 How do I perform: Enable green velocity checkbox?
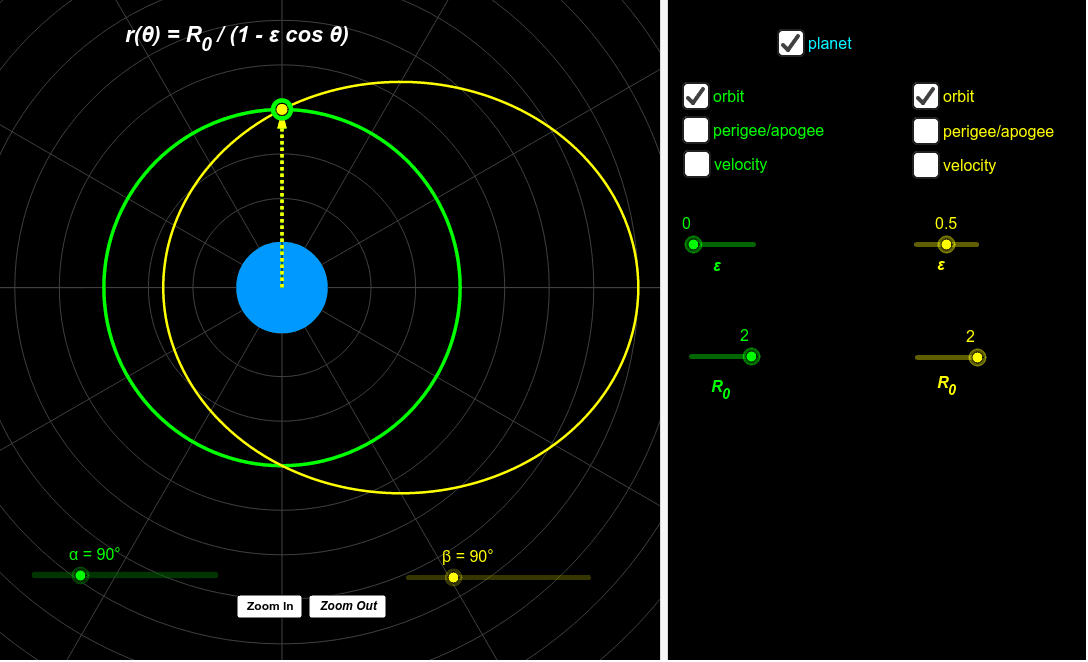[x=696, y=164]
